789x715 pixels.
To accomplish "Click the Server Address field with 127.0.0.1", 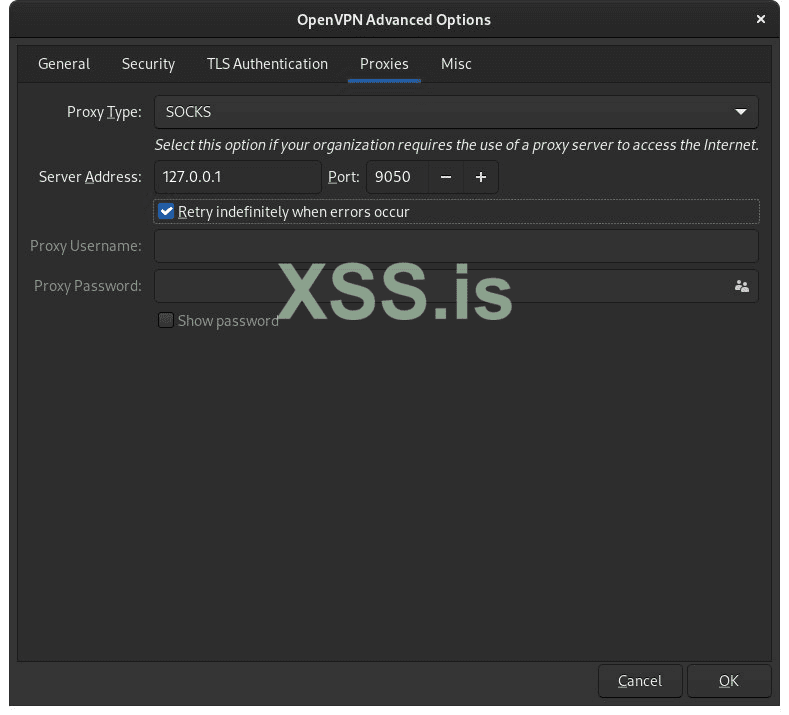I will tap(238, 177).
